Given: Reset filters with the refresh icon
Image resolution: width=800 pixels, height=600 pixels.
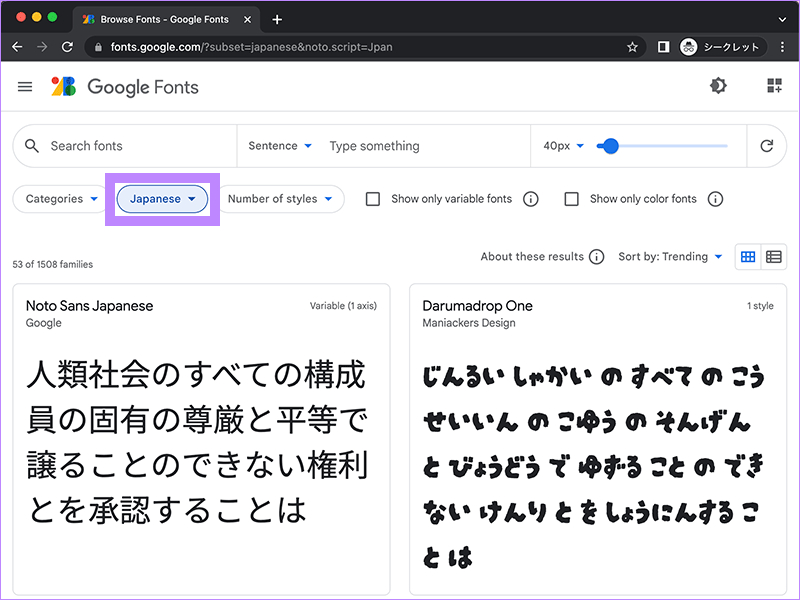Looking at the screenshot, I should tap(767, 146).
